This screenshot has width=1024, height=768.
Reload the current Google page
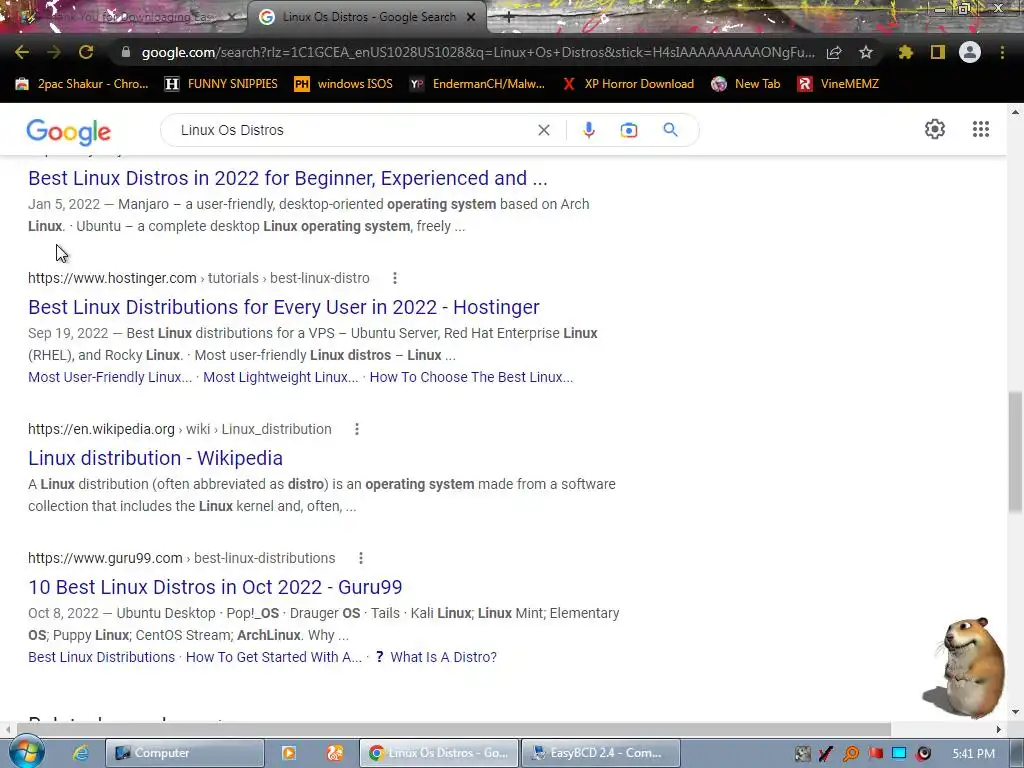[x=86, y=52]
